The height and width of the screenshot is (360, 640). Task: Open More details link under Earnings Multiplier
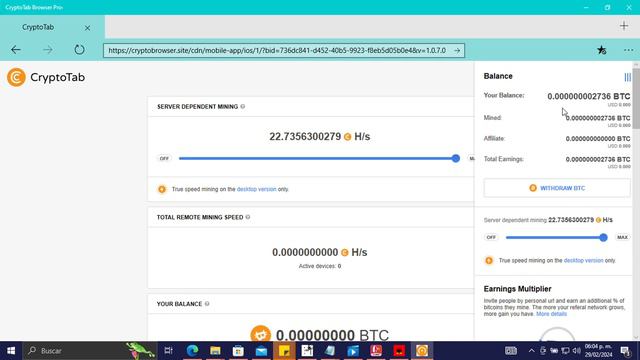(551, 314)
